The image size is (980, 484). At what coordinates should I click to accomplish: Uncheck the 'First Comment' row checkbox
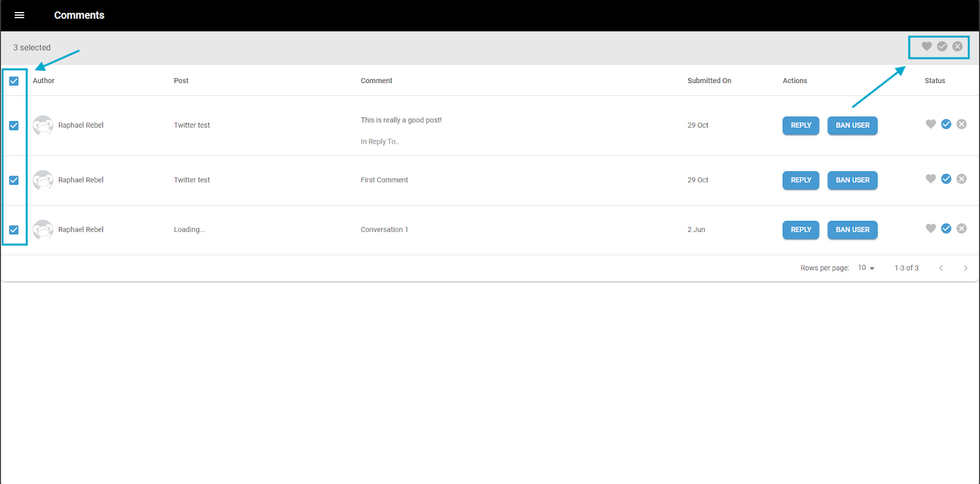(14, 180)
